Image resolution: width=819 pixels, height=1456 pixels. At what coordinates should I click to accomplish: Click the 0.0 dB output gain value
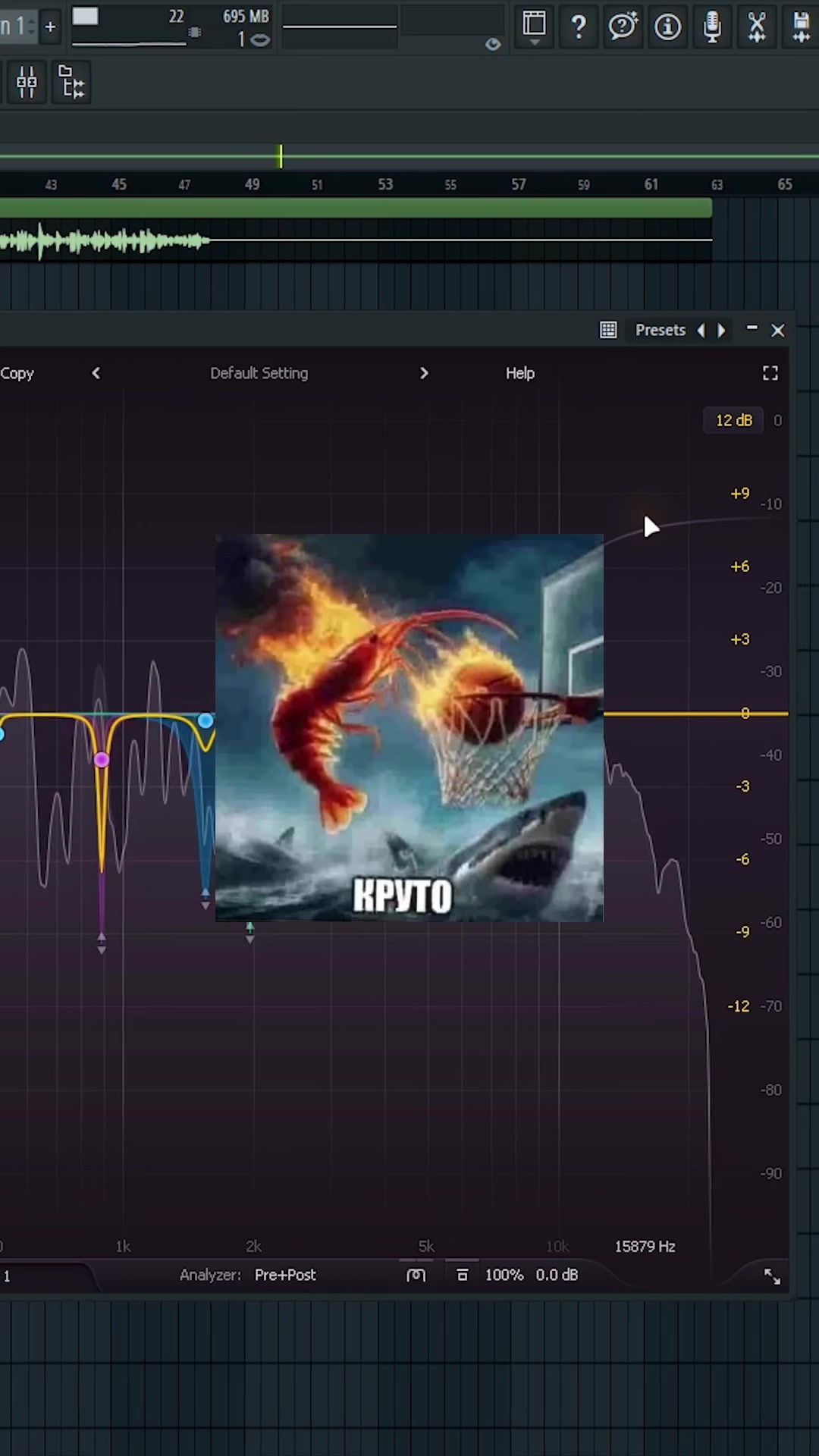[x=557, y=1276]
